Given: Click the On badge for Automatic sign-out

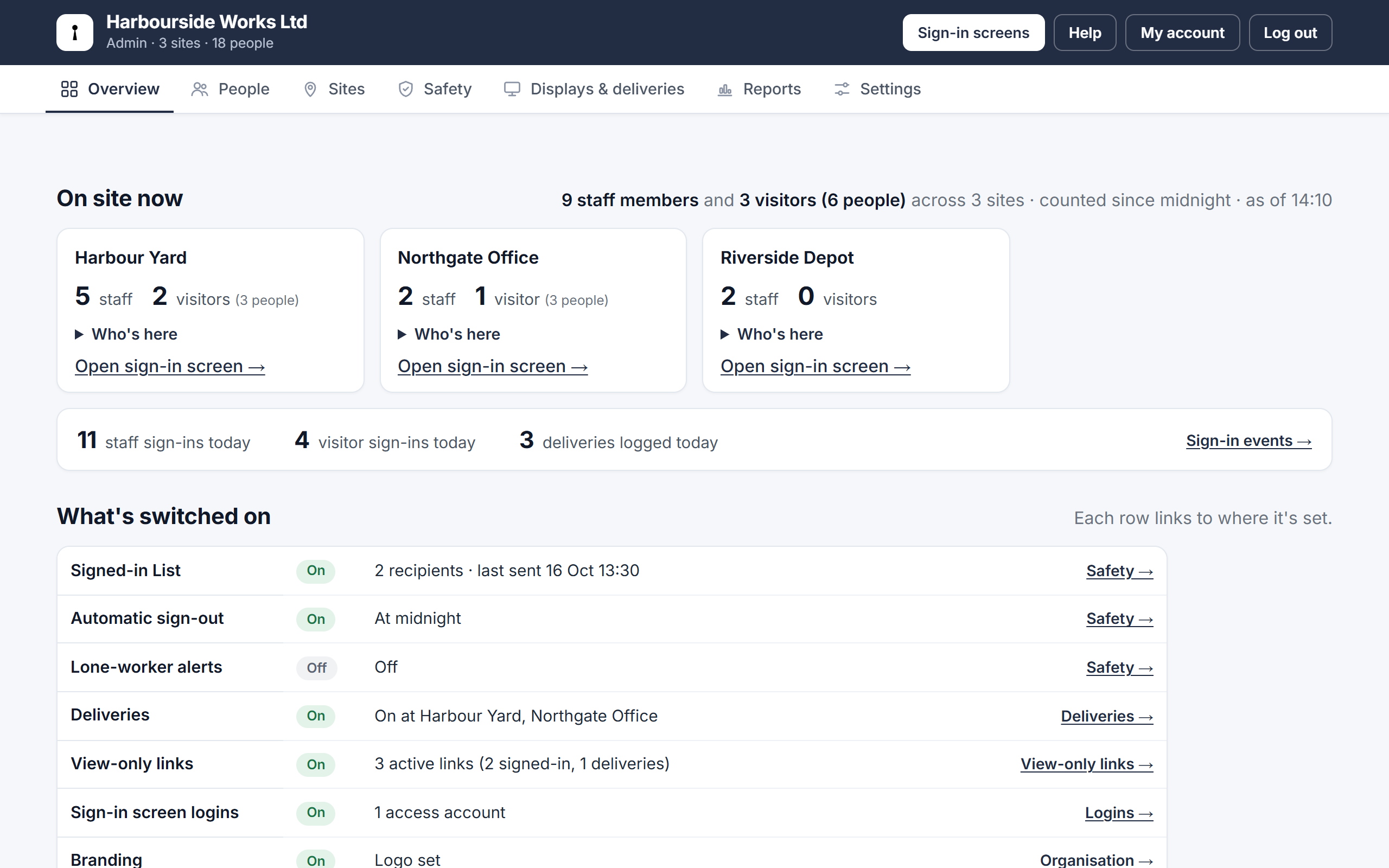Looking at the screenshot, I should pos(316,620).
